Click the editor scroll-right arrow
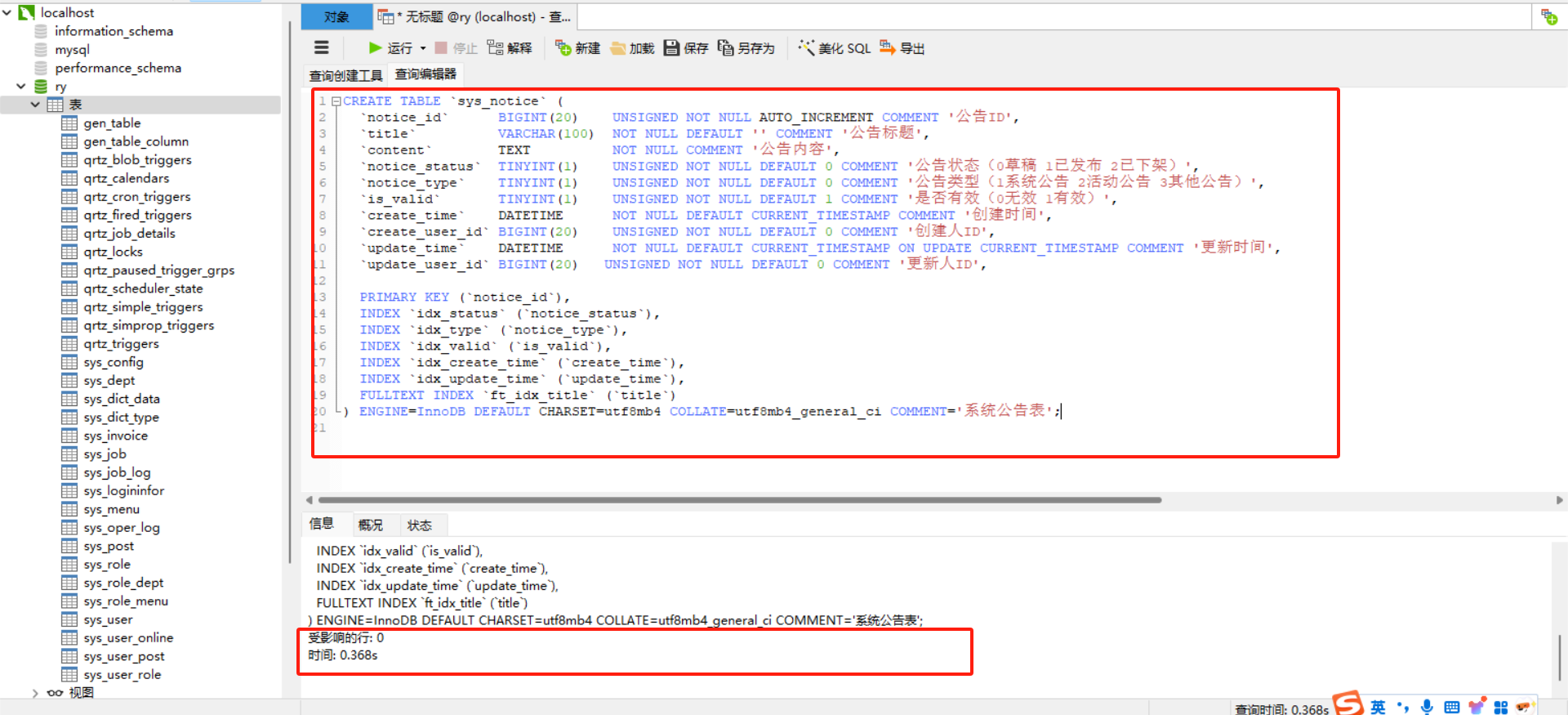This screenshot has width=1568, height=715. click(1560, 500)
